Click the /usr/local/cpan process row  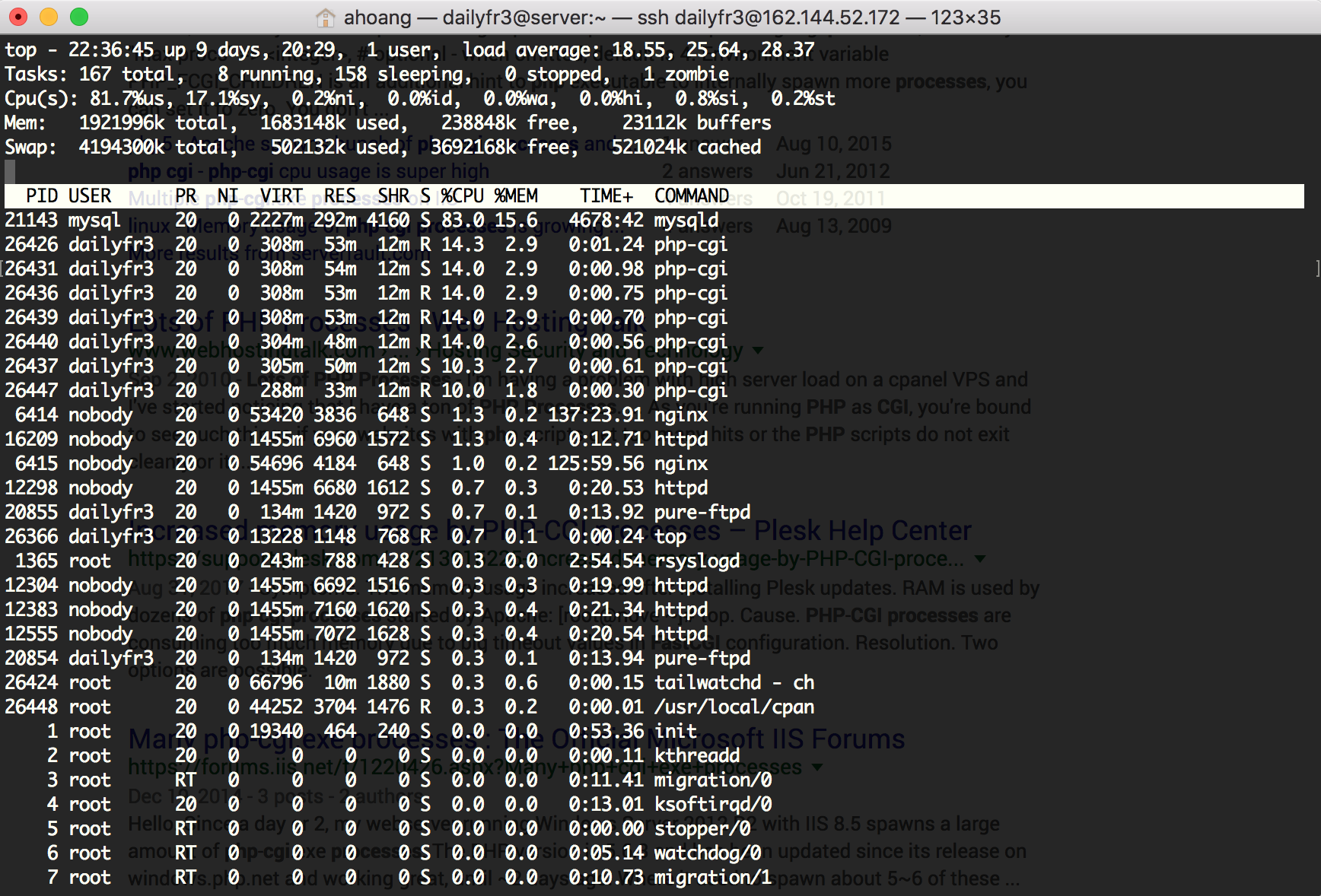(654, 707)
